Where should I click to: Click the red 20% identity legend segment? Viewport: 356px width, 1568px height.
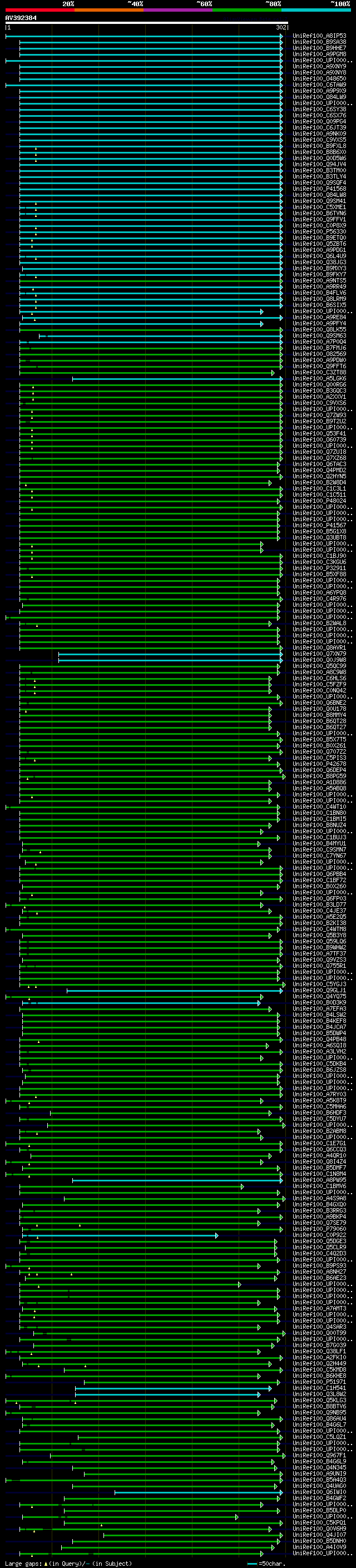tap(39, 11)
